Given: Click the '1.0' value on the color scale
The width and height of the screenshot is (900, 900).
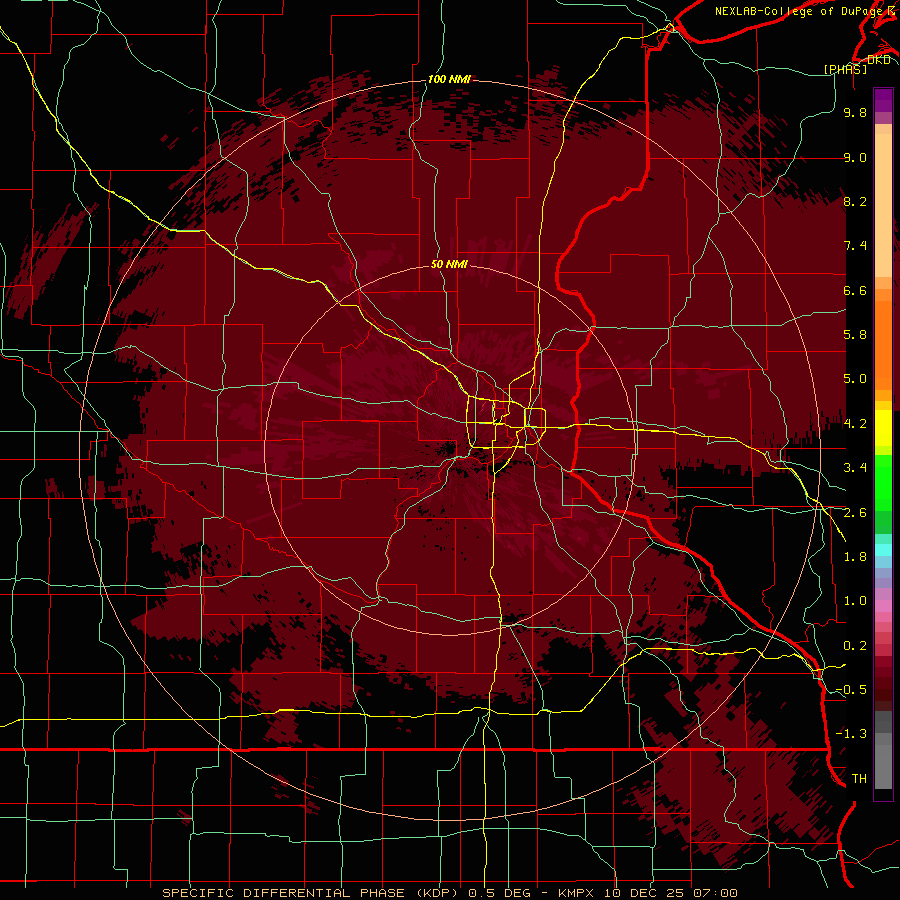Looking at the screenshot, I should (855, 601).
